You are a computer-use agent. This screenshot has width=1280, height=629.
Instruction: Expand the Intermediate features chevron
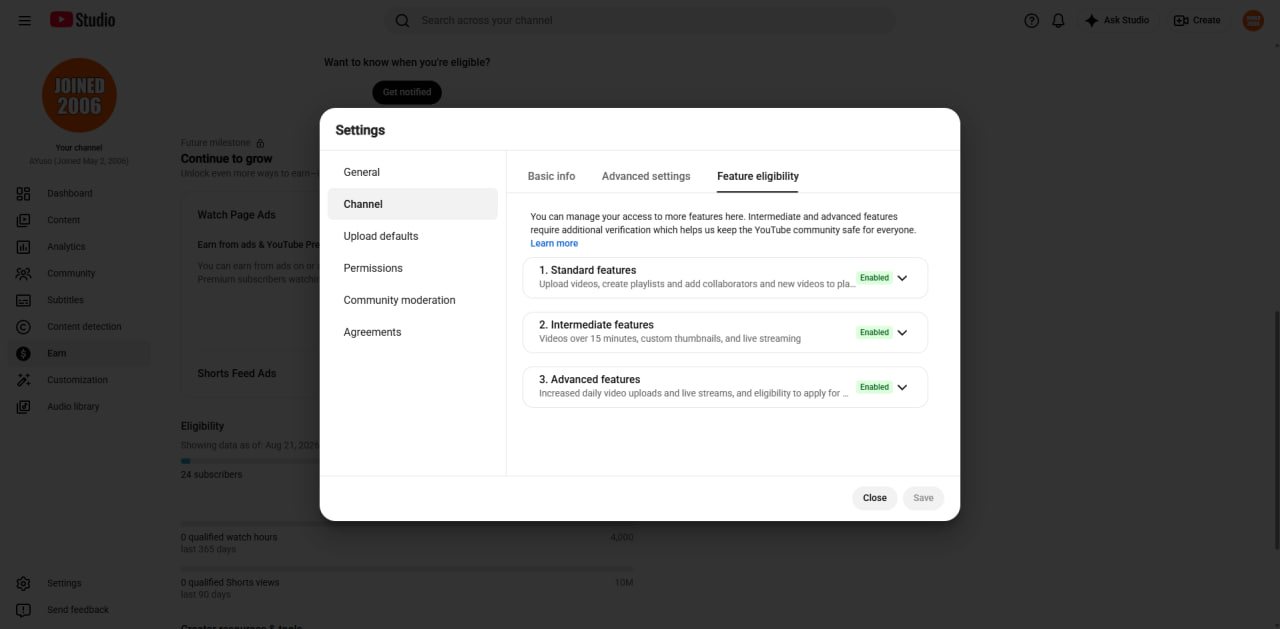pyautogui.click(x=902, y=332)
